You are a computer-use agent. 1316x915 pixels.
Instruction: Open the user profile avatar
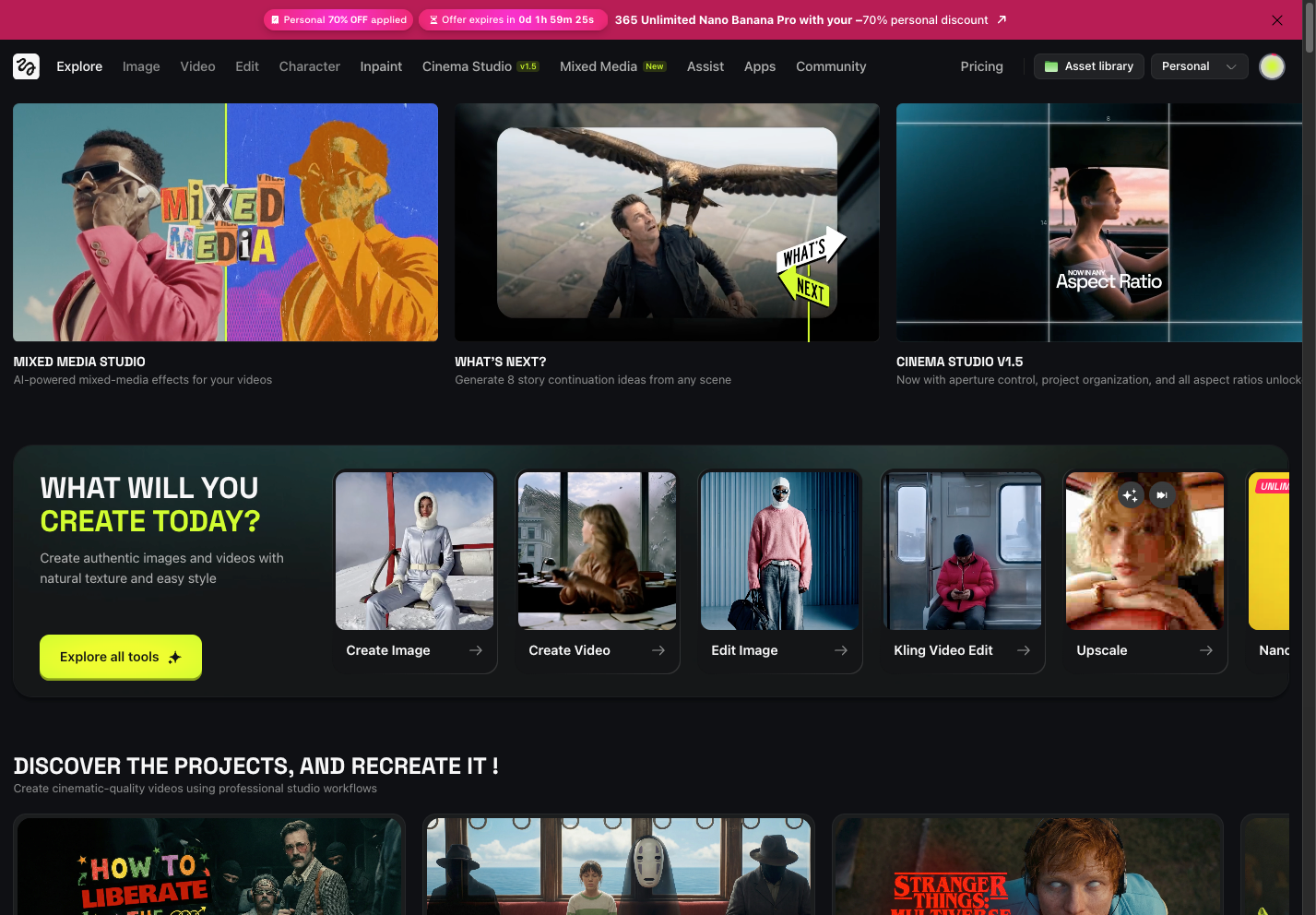click(x=1272, y=66)
